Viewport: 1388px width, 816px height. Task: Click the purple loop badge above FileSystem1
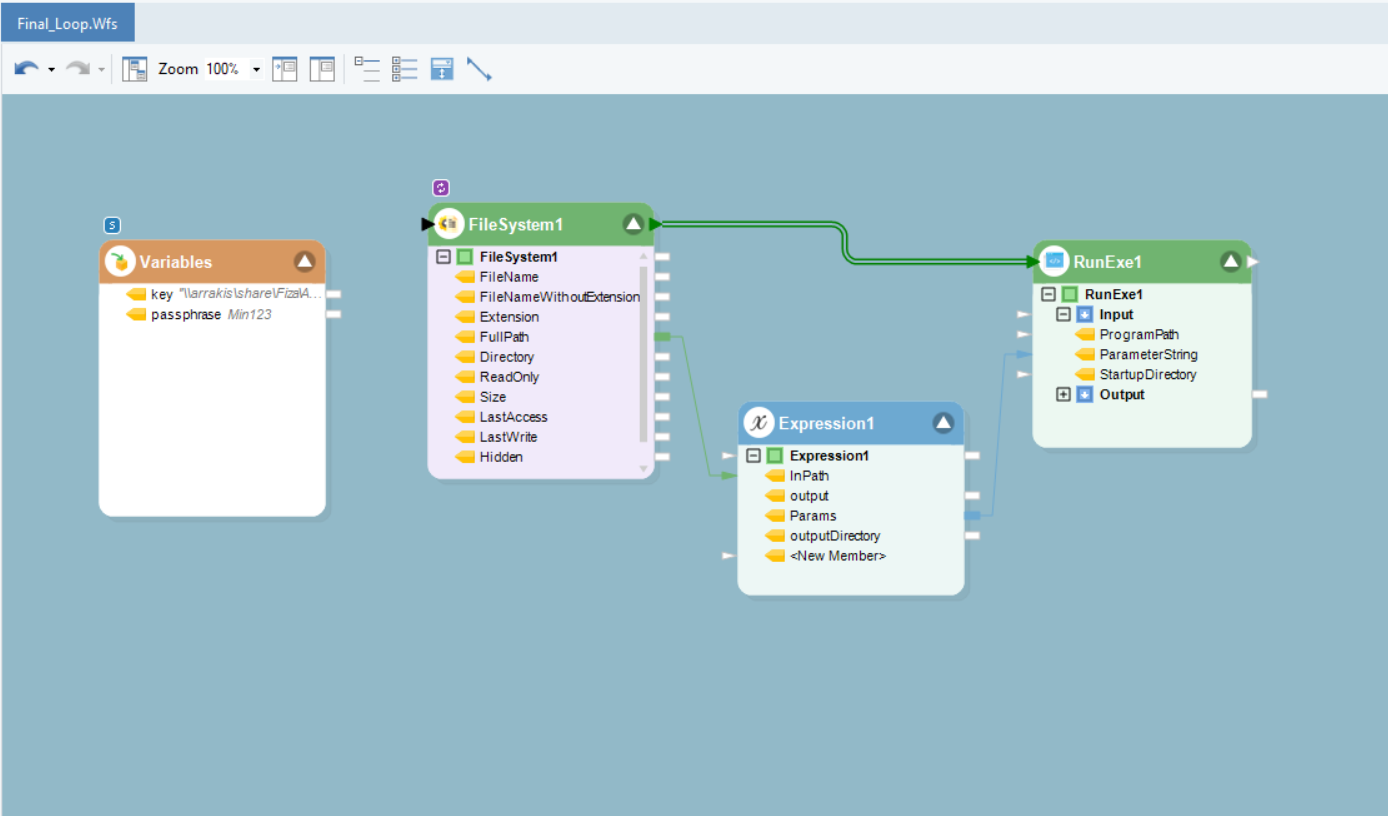(x=441, y=187)
